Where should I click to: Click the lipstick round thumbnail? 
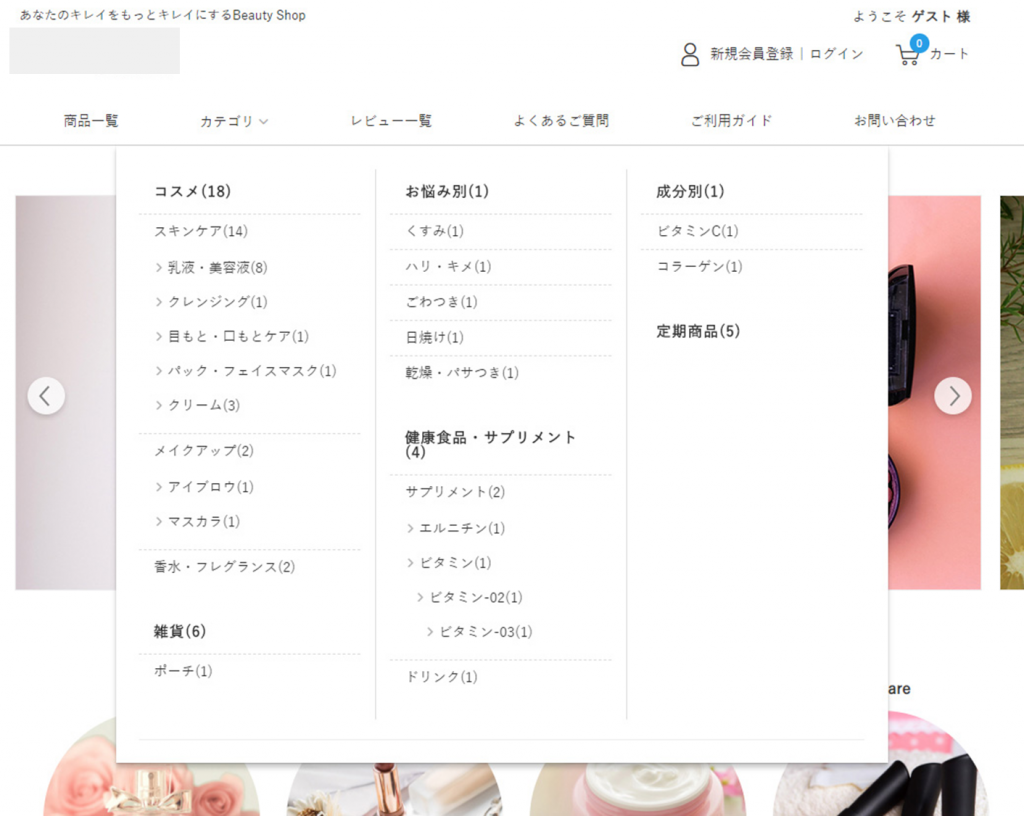pos(394,790)
